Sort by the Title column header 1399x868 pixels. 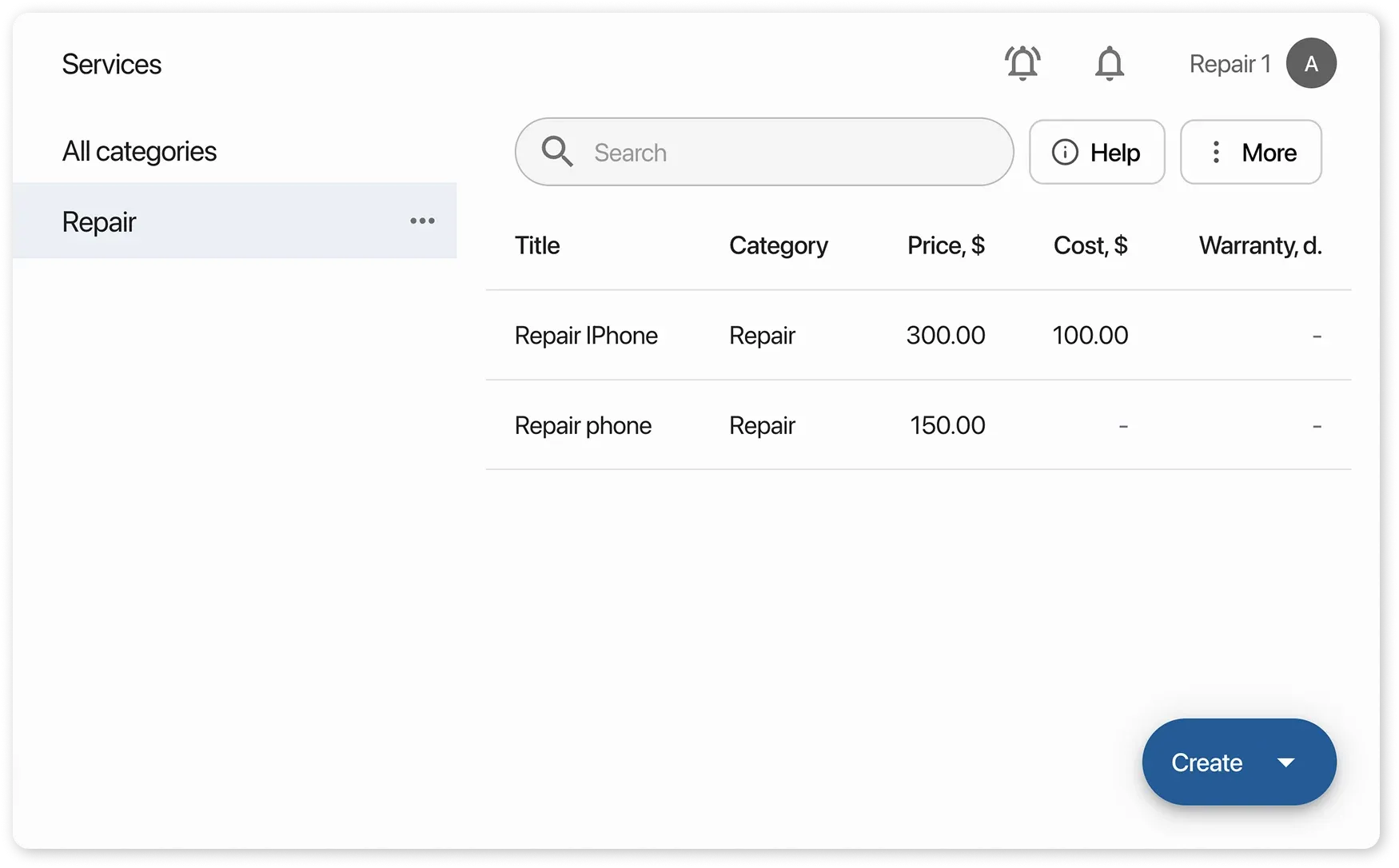537,245
